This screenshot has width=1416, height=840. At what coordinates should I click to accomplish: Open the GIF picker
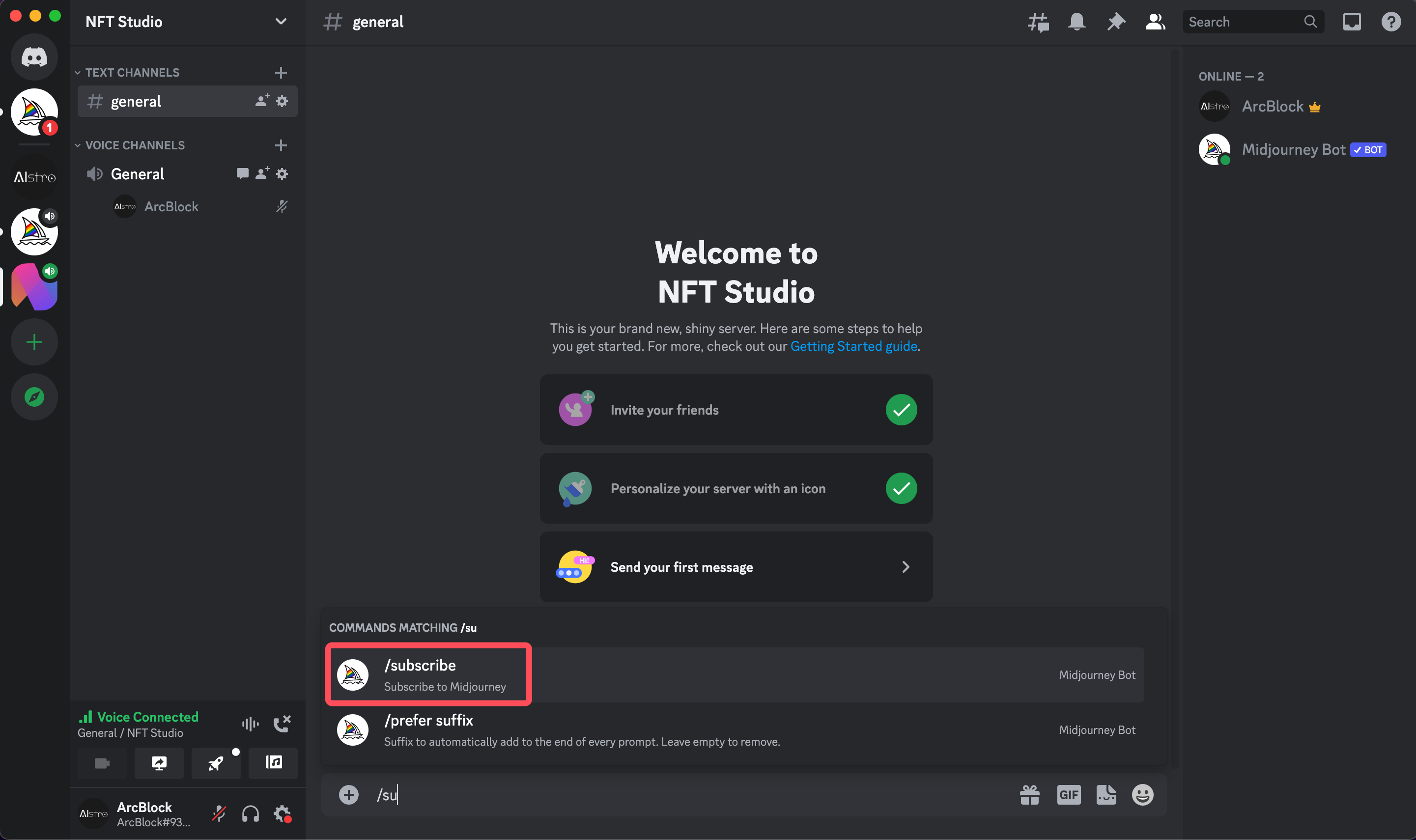tap(1068, 795)
